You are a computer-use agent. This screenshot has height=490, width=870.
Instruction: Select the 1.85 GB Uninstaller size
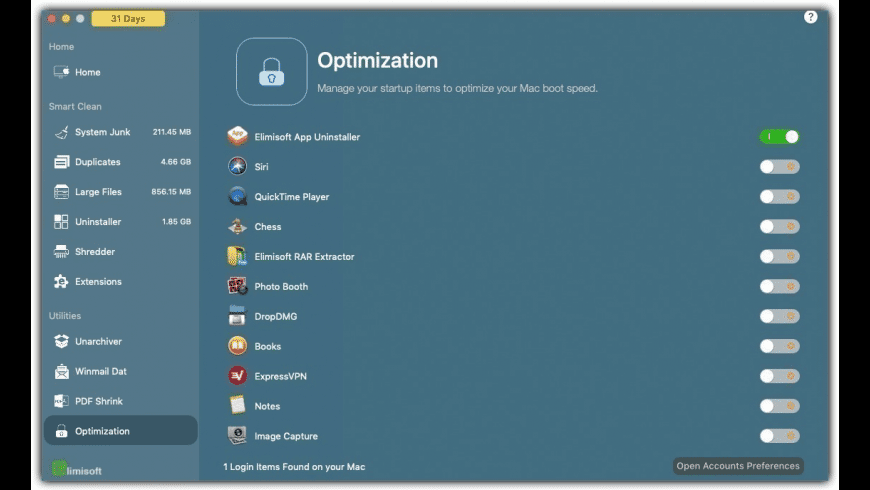click(x=176, y=222)
